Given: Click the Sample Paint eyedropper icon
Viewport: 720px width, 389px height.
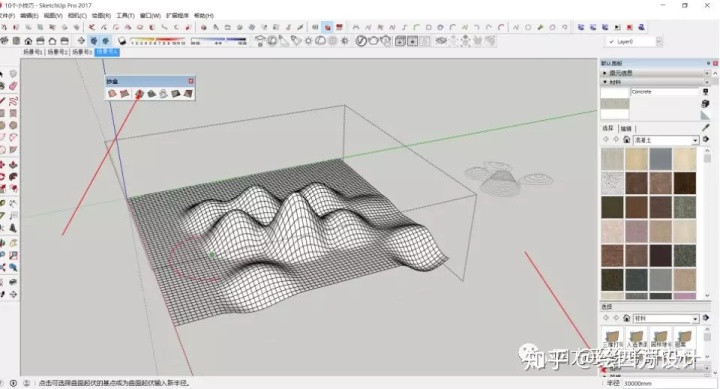Looking at the screenshot, I should 705,127.
